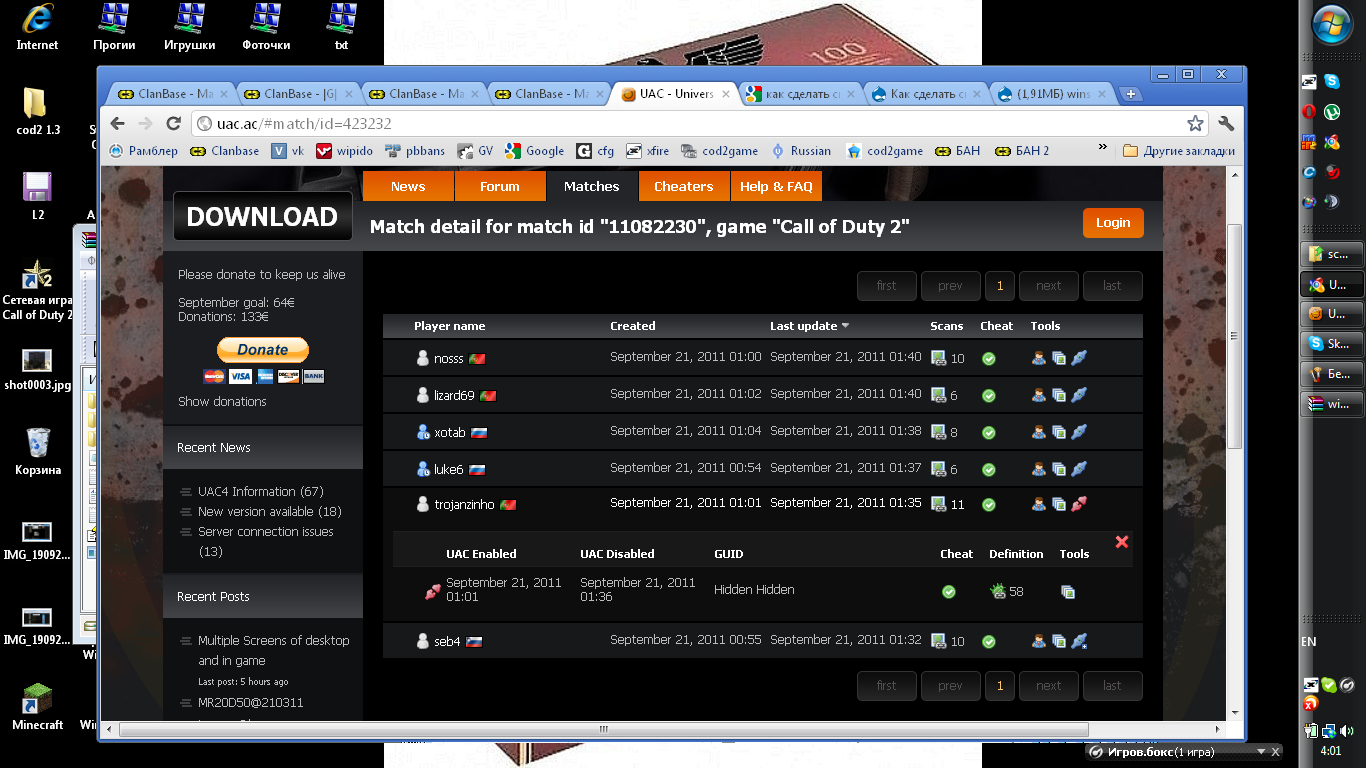The image size is (1366, 768).
Task: Sort the table by Last update column
Action: (x=809, y=326)
